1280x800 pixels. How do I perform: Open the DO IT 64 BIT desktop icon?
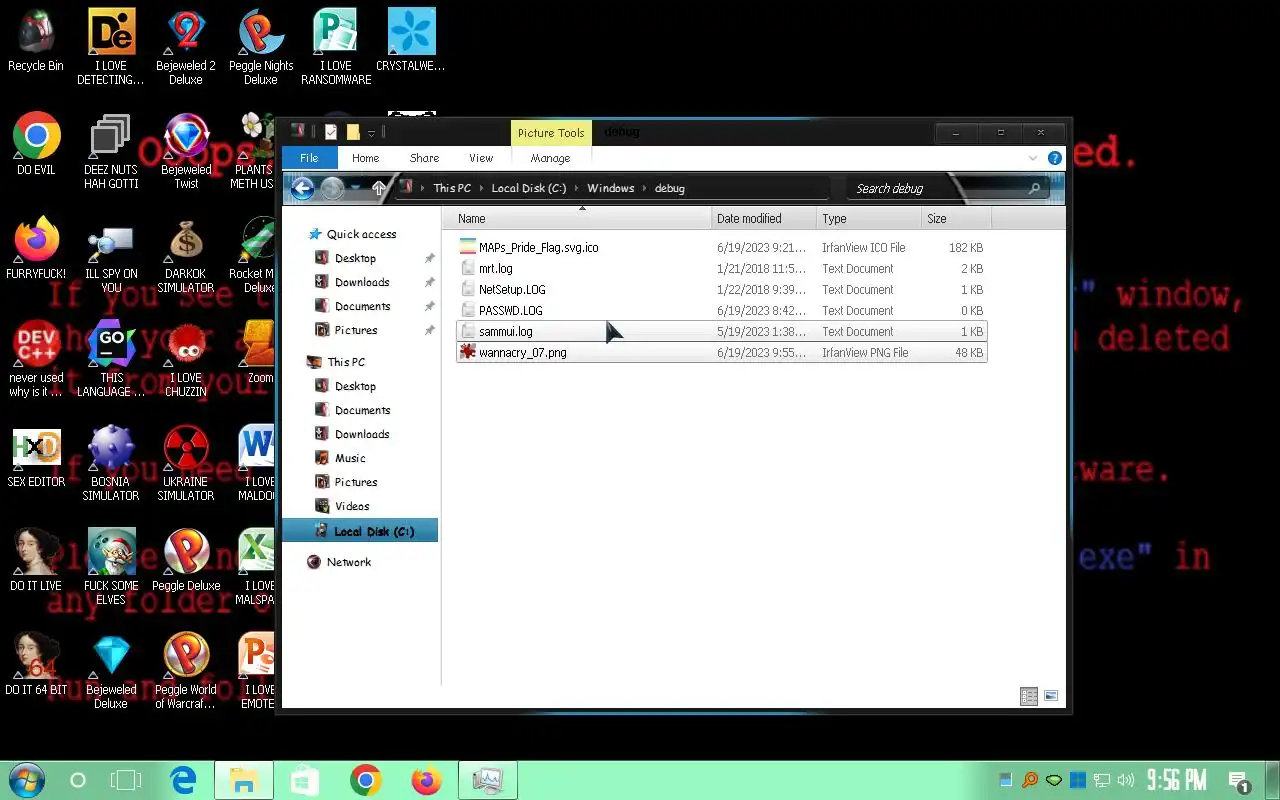(36, 664)
